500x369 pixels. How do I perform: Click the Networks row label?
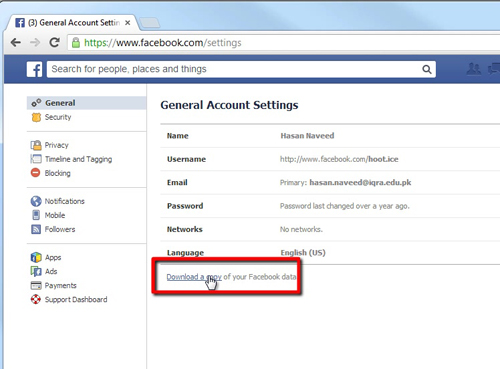[185, 229]
